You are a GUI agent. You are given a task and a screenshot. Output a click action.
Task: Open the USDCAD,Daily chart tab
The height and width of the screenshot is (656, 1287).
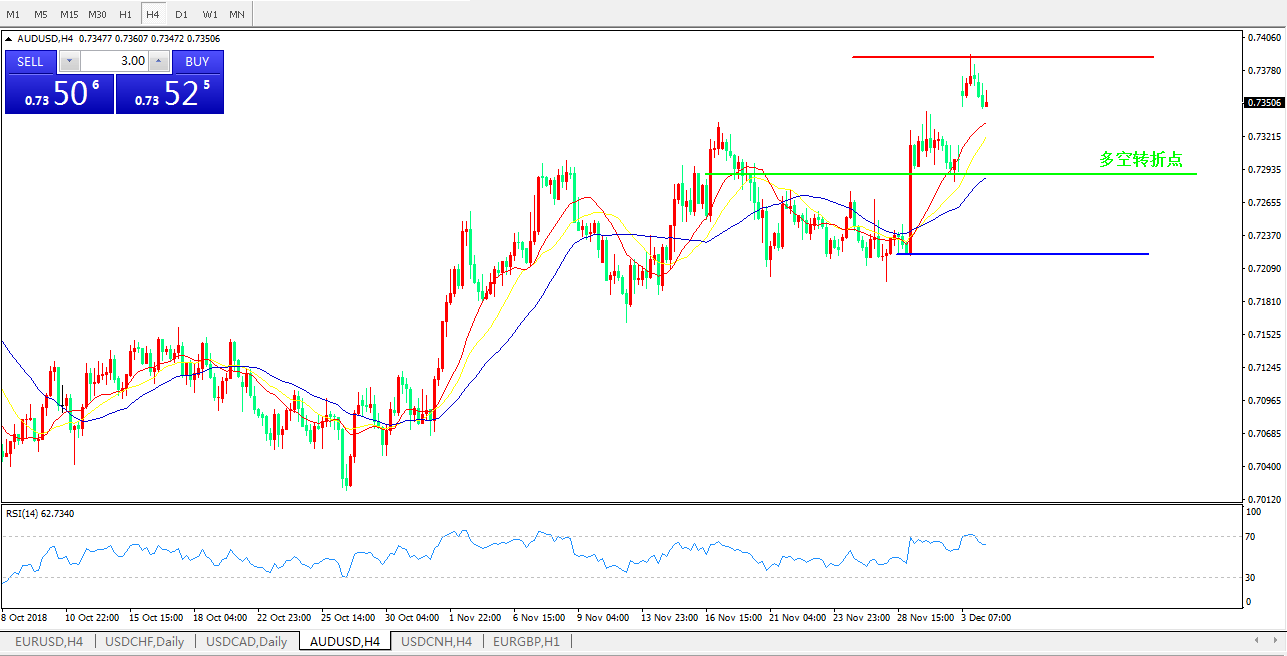point(246,641)
